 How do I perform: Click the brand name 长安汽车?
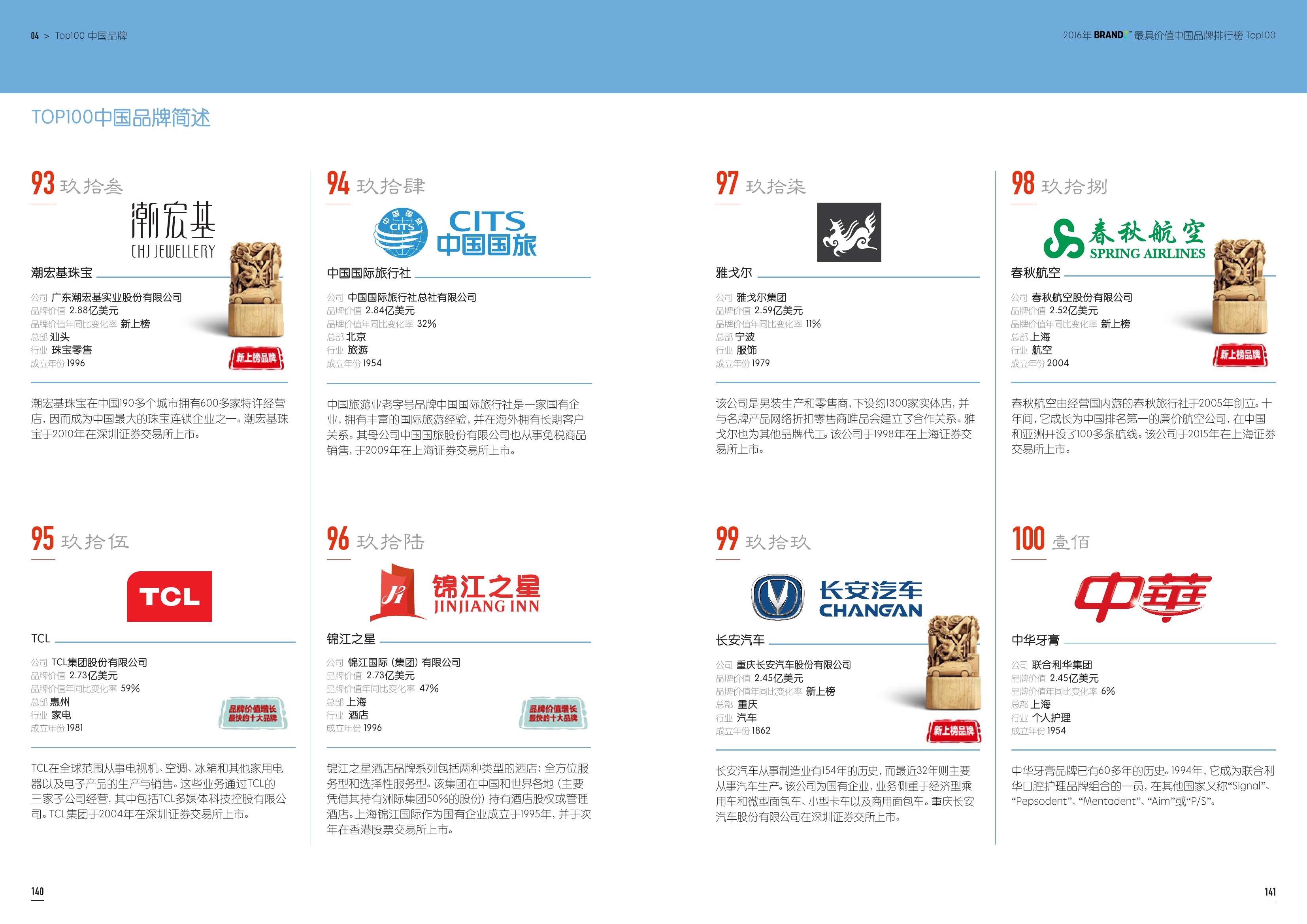pos(740,641)
